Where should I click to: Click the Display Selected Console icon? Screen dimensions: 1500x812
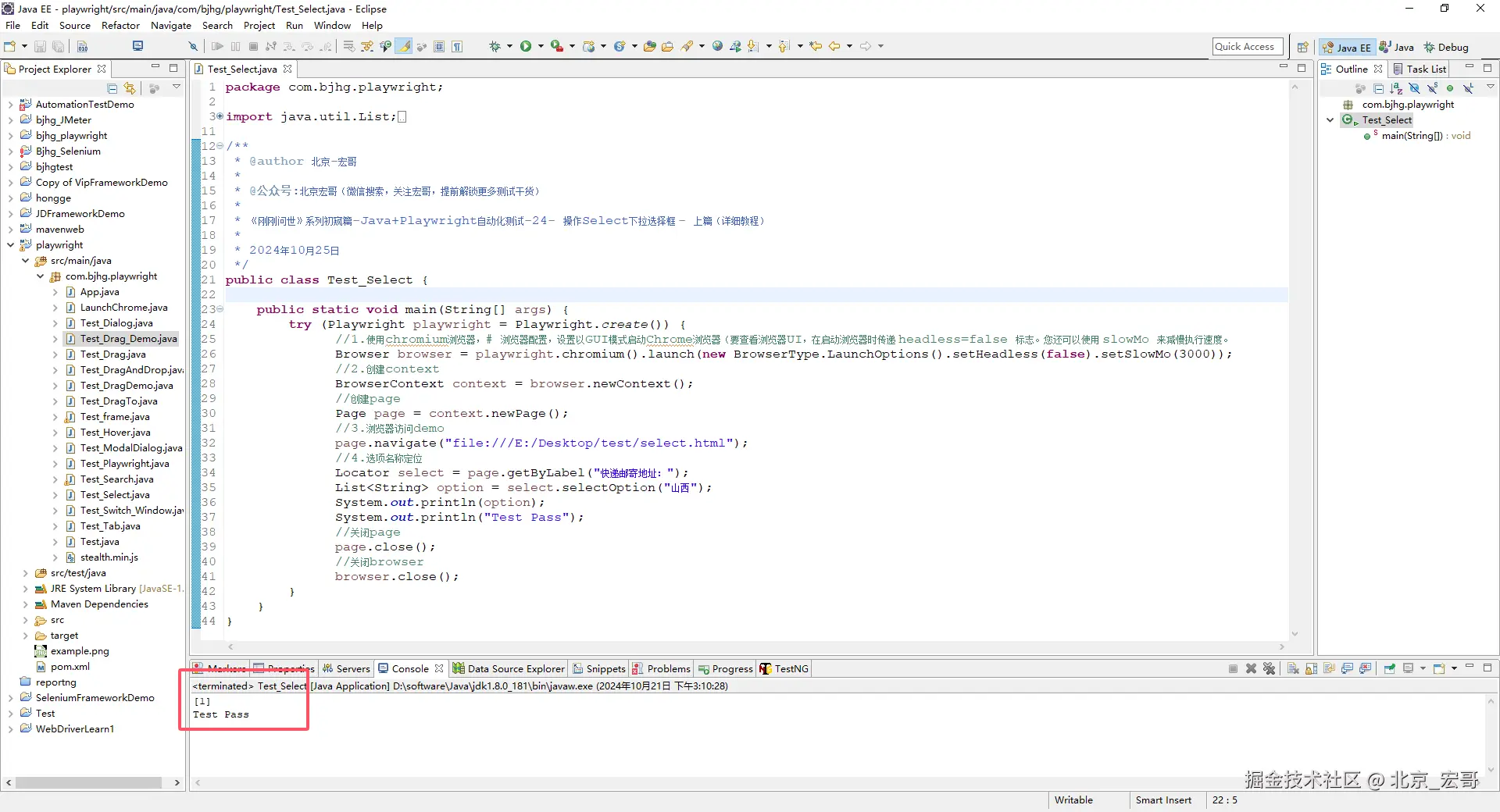[x=1408, y=668]
